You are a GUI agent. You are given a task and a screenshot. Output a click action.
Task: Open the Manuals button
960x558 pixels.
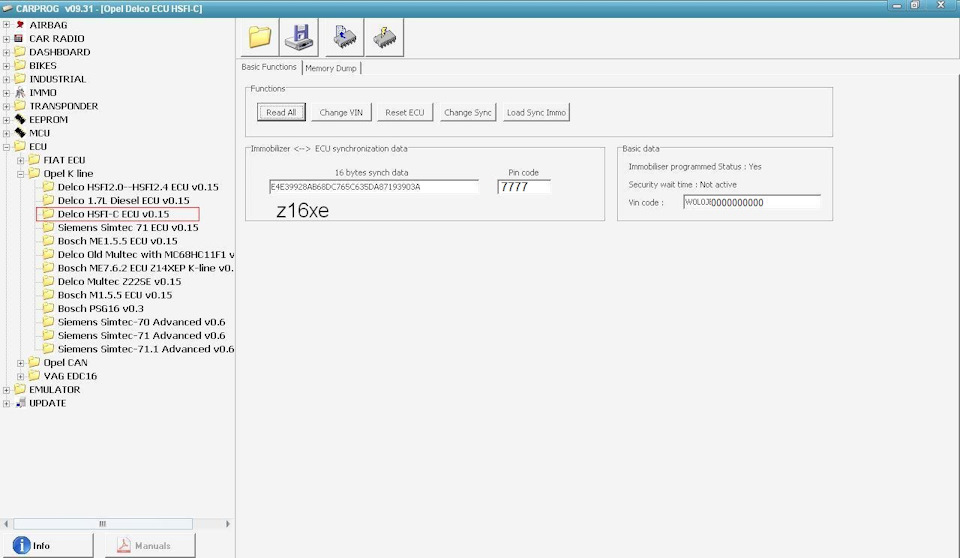coord(150,545)
